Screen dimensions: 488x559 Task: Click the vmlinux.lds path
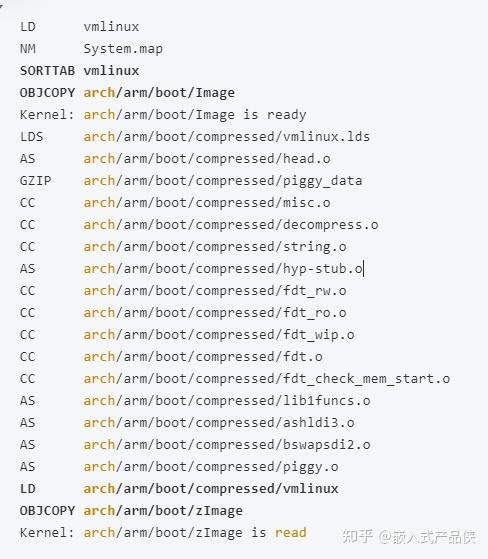[227, 137]
